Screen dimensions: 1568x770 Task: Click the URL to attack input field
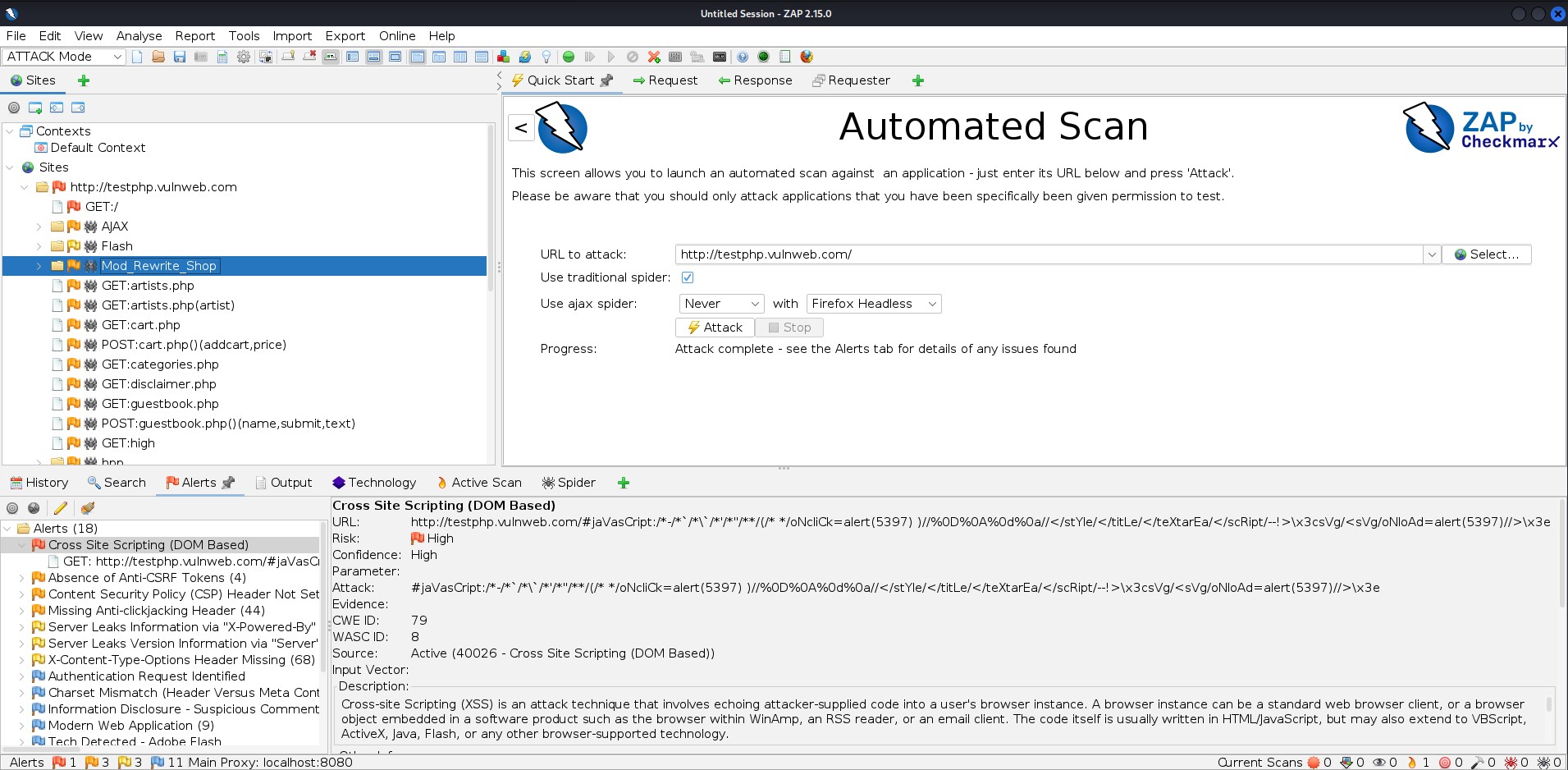click(x=1049, y=254)
